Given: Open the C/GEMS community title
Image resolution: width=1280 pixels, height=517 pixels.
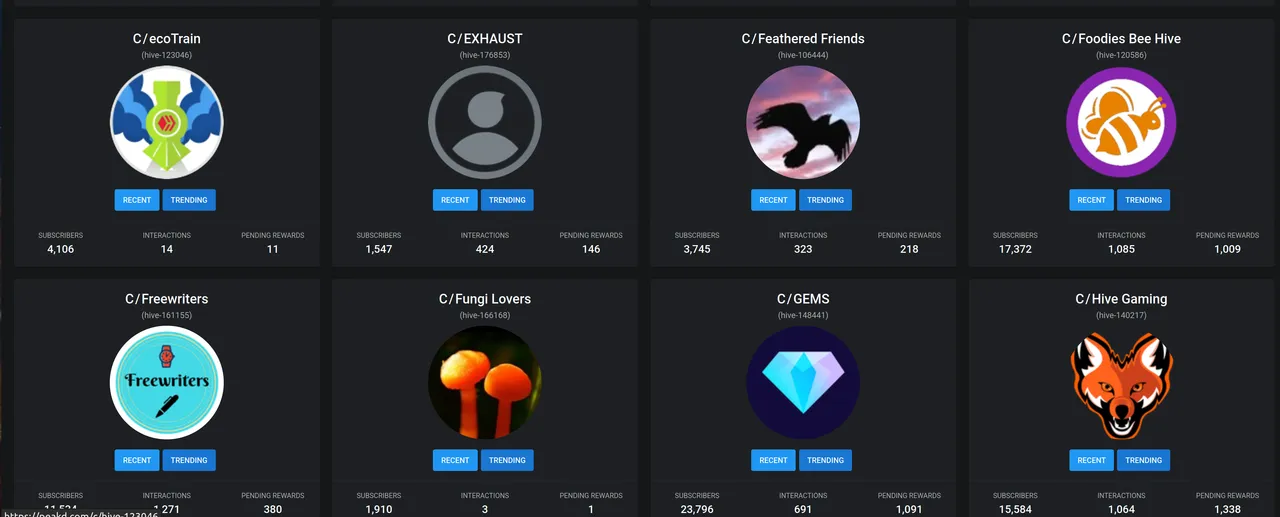Looking at the screenshot, I should (x=803, y=299).
